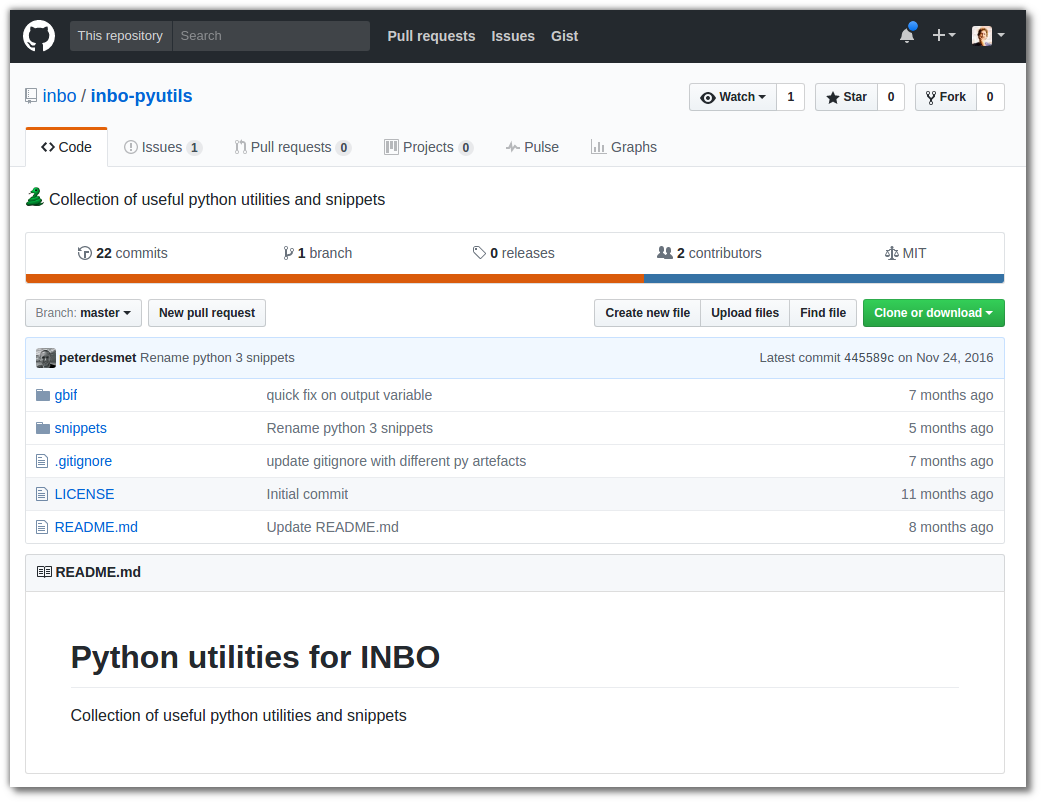Open Pull requests in top navigation

[431, 36]
